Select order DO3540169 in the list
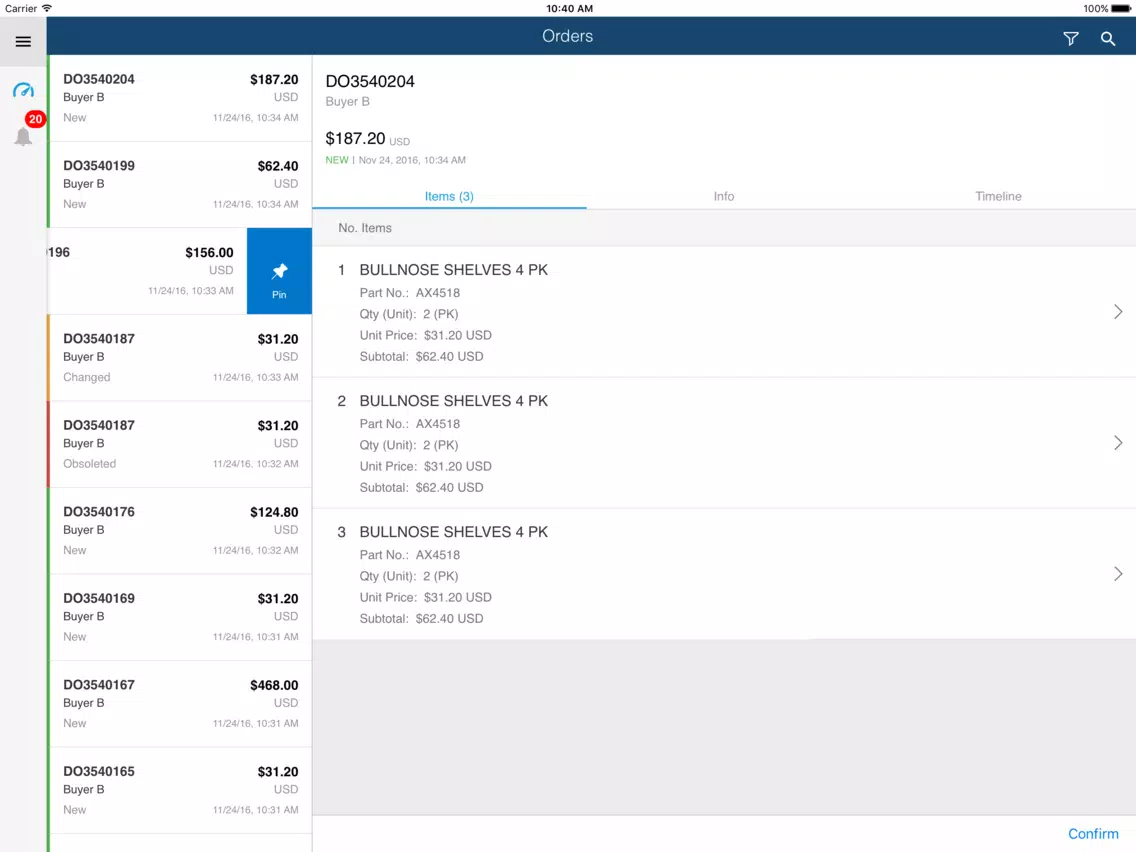Viewport: 1136px width, 852px height. coord(180,617)
